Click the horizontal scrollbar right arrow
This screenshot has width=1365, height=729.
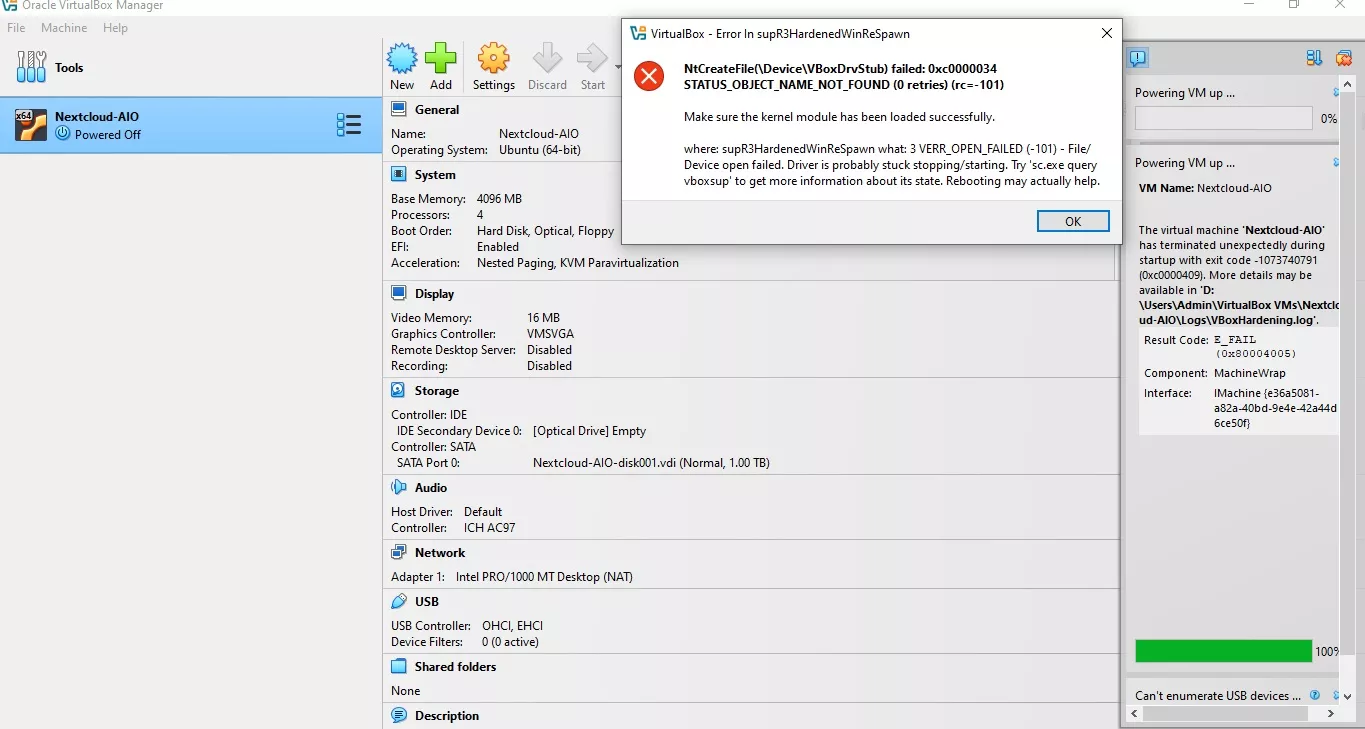1331,714
